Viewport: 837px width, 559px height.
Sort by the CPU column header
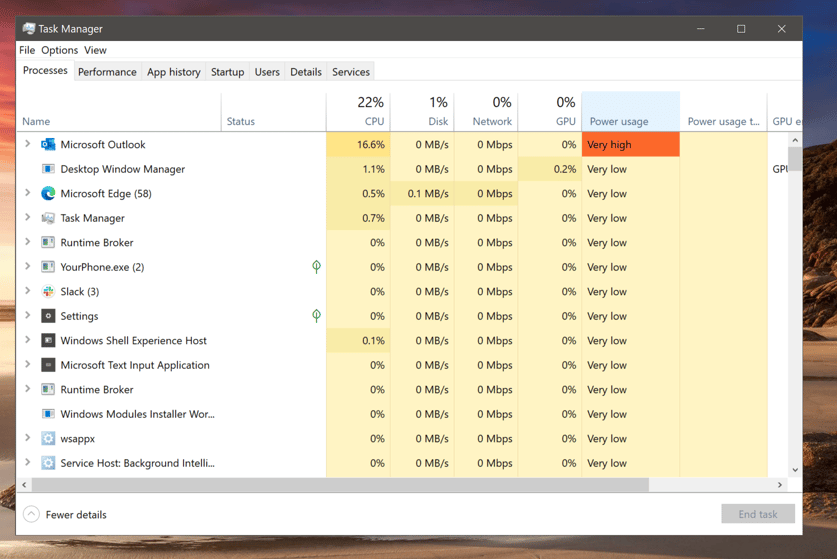pos(358,112)
